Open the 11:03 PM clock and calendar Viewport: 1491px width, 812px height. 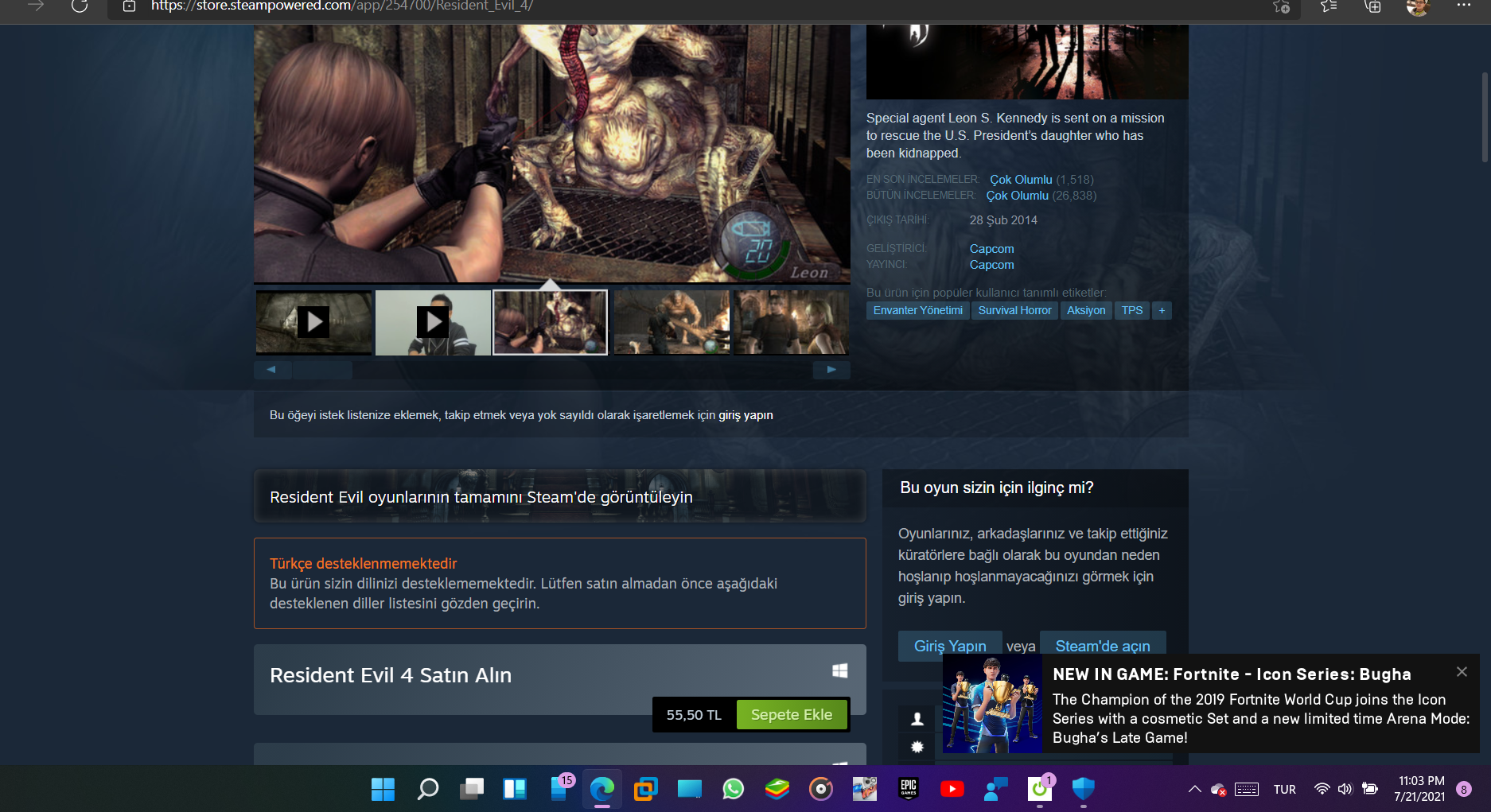[x=1419, y=789]
